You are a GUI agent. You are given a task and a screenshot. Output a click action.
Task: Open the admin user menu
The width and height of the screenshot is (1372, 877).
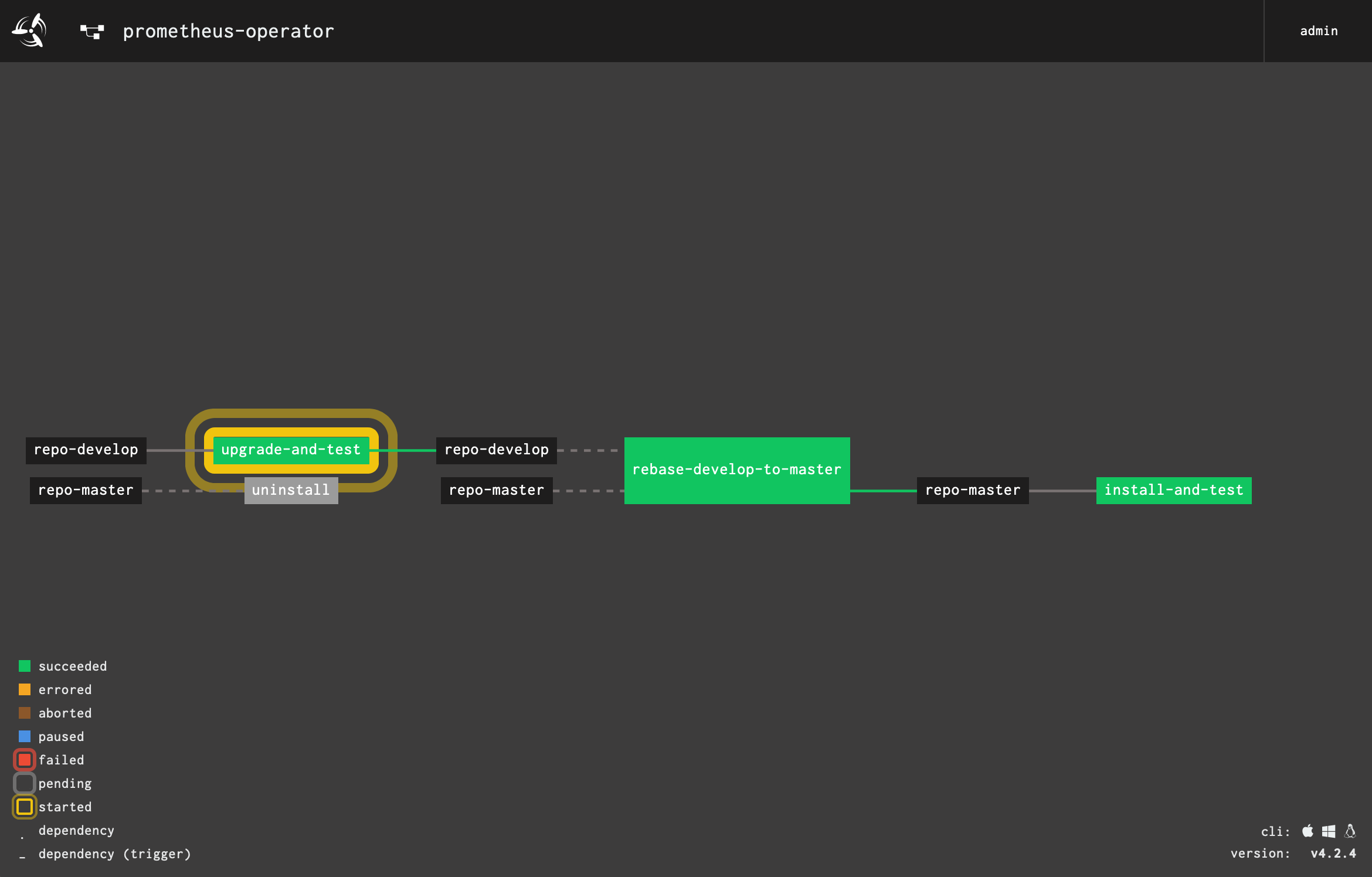click(x=1319, y=31)
